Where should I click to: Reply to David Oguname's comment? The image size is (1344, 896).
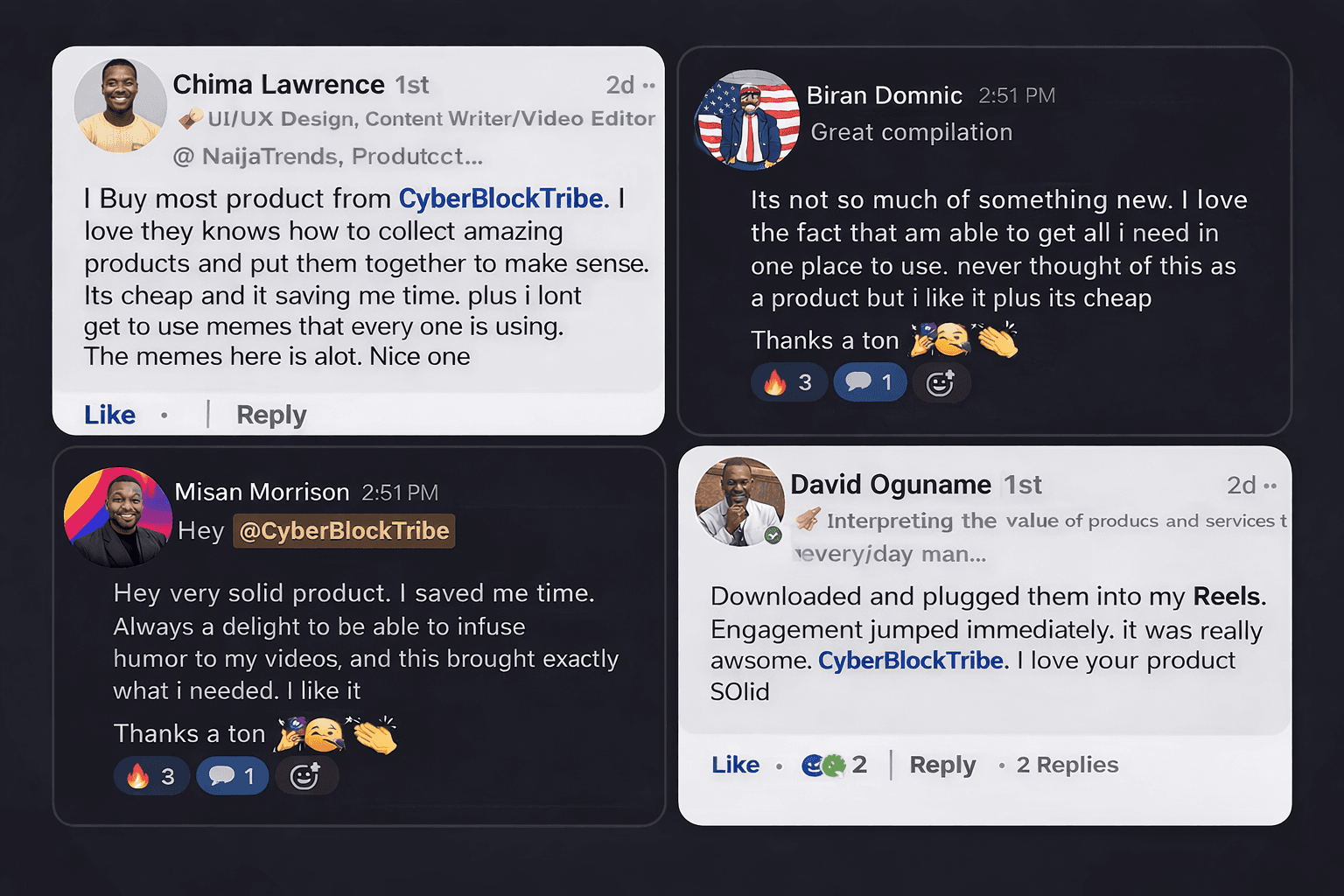point(942,765)
